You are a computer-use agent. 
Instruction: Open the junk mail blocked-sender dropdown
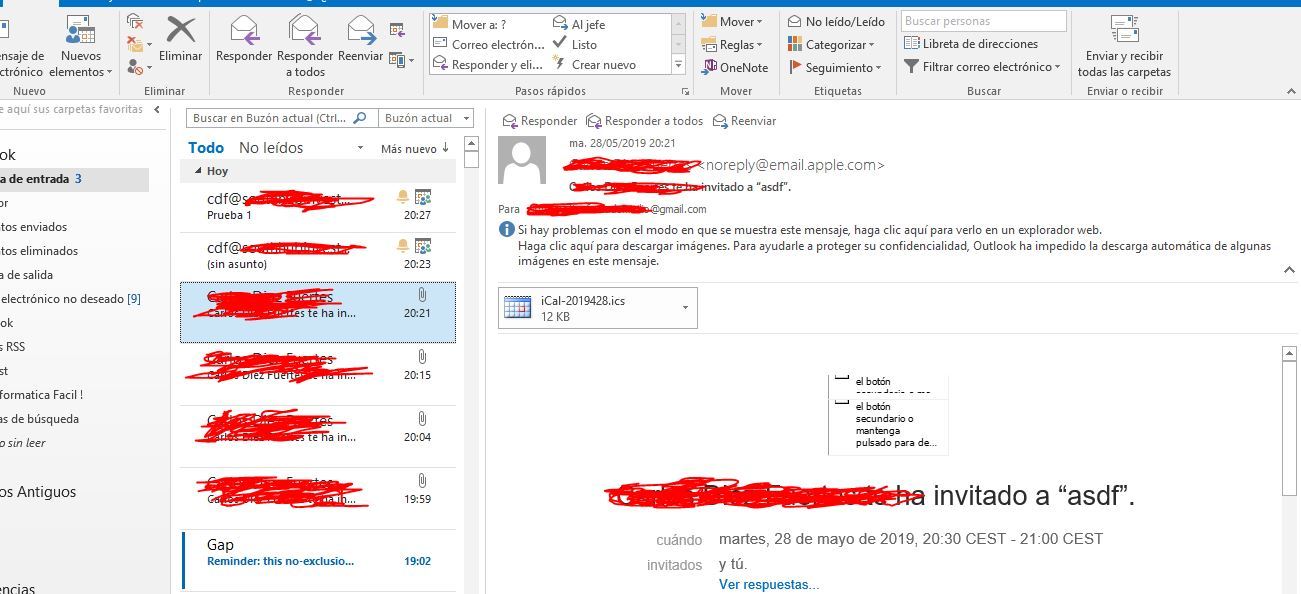[x=139, y=67]
